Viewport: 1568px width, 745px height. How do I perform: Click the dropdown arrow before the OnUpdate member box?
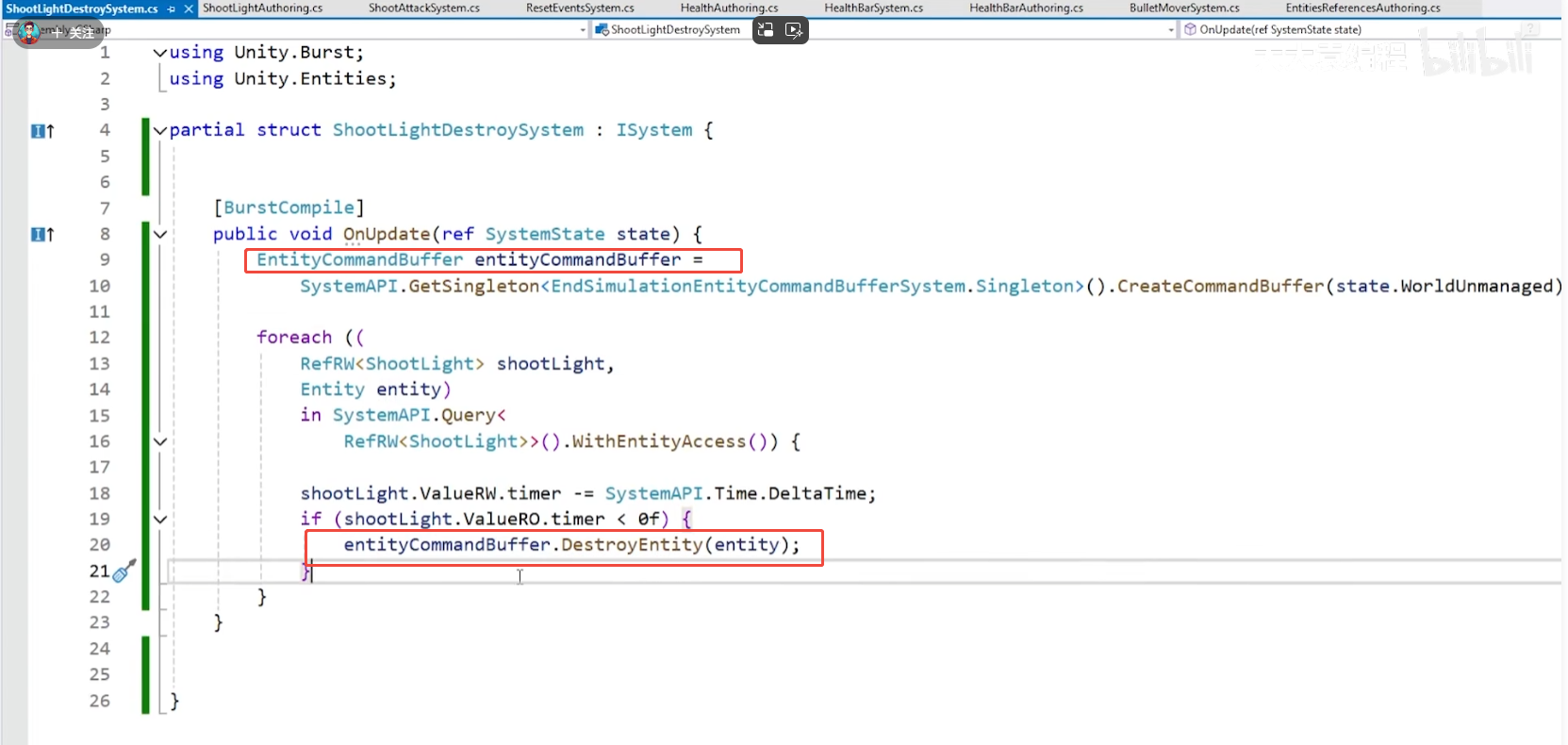pos(1171,30)
